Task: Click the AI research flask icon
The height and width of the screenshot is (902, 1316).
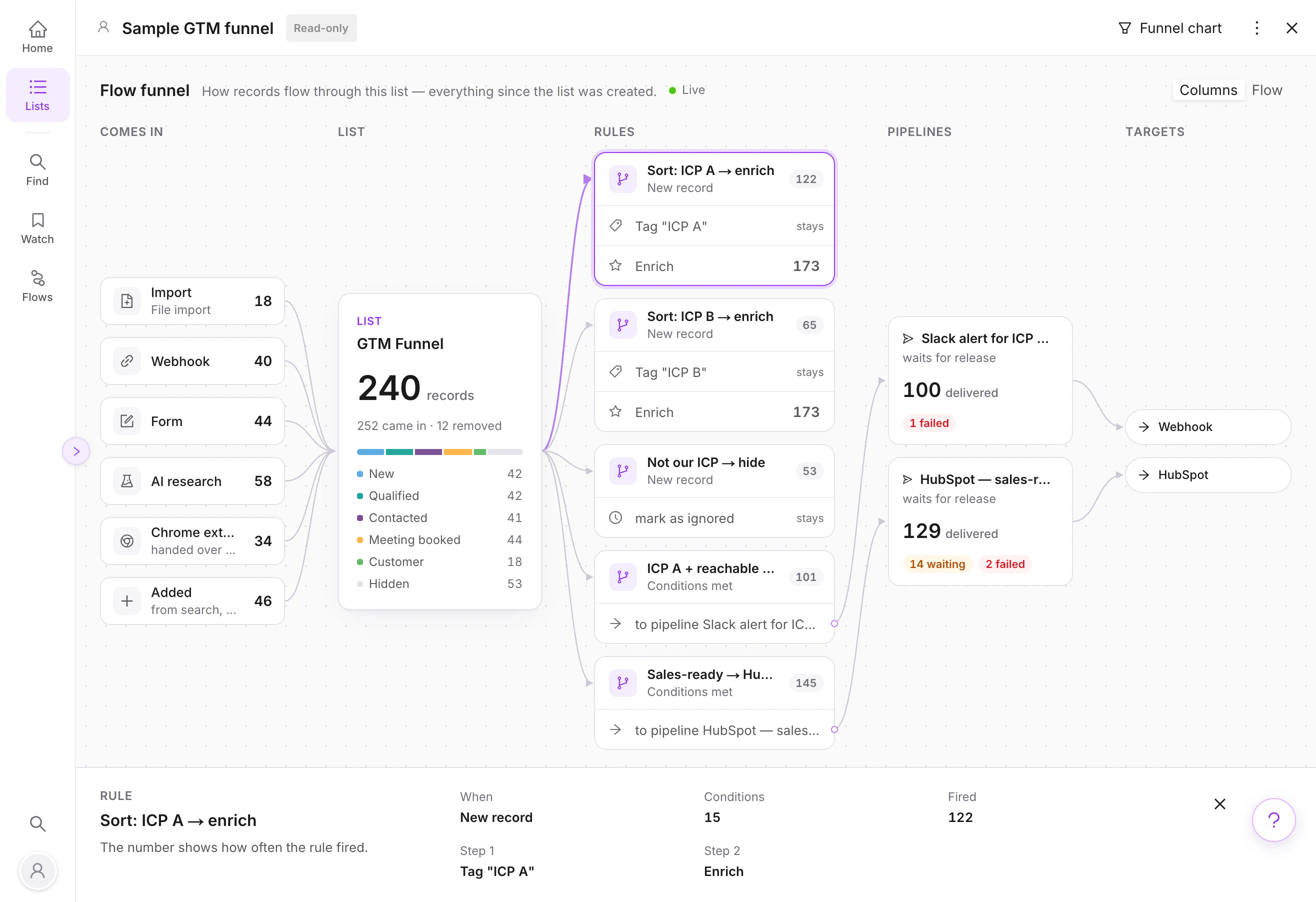Action: pos(127,480)
